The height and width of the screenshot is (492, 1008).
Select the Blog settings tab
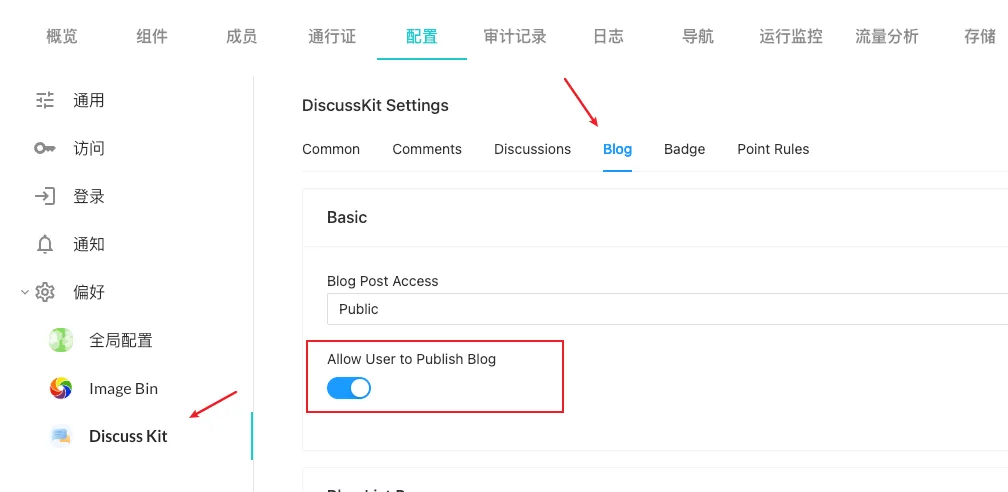[x=617, y=149]
